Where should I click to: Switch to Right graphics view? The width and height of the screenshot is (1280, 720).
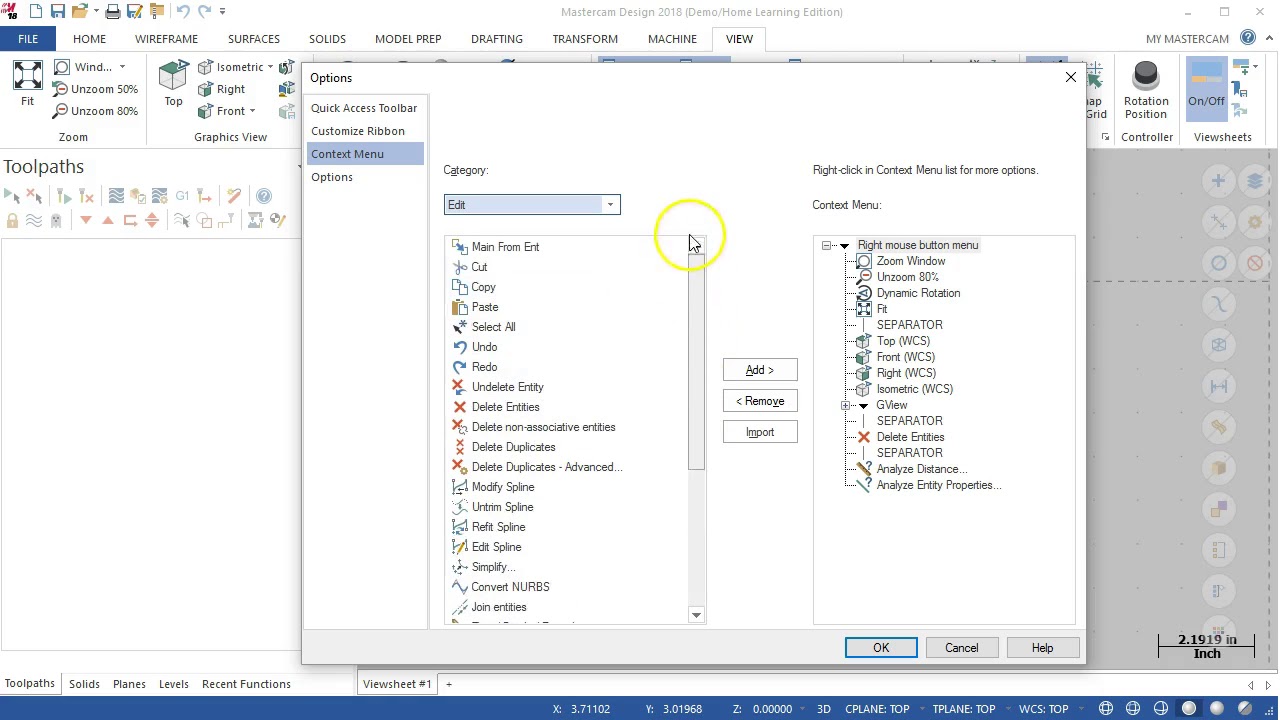(x=222, y=89)
